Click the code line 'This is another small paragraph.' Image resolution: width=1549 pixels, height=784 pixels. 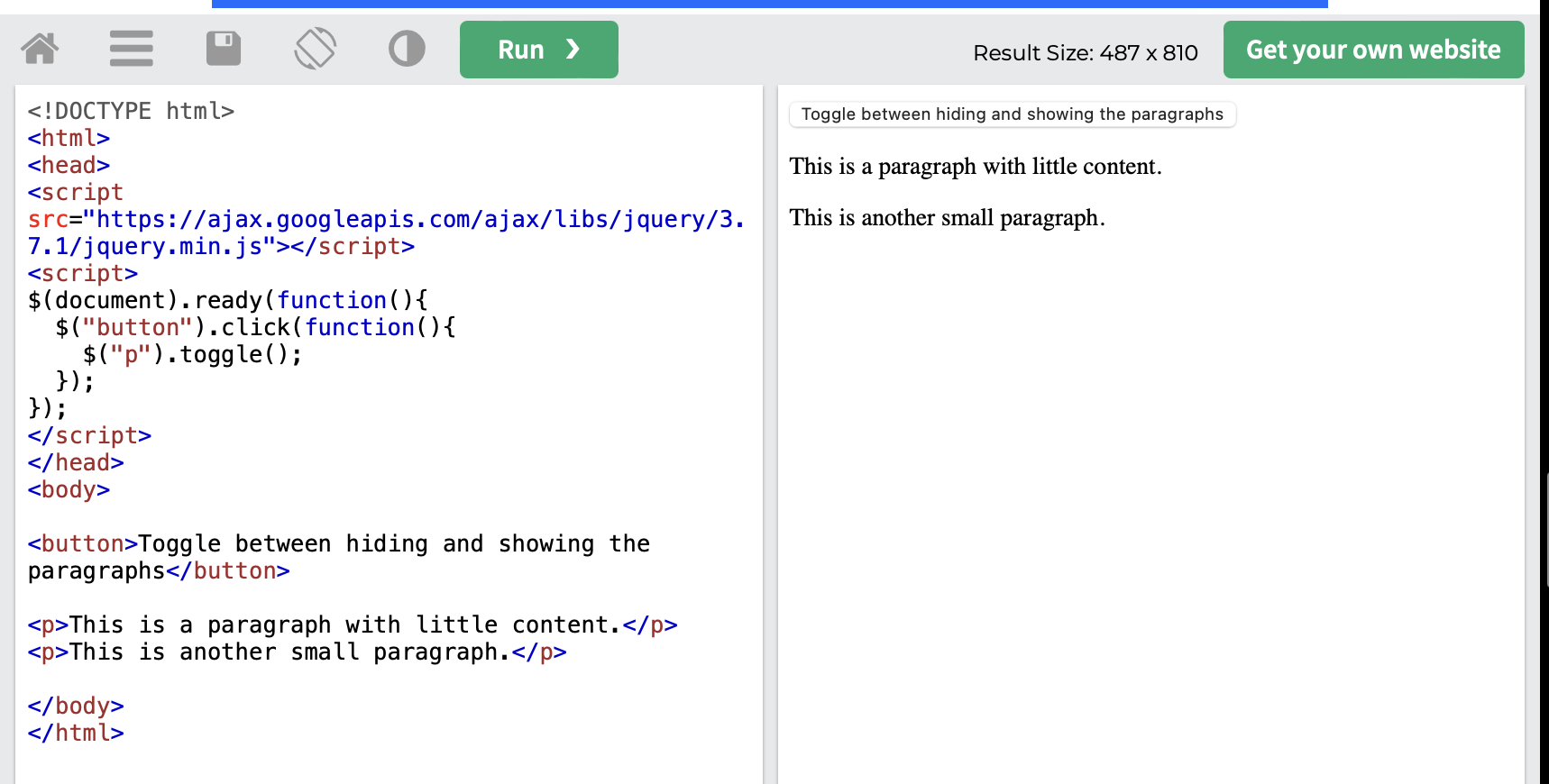(297, 652)
